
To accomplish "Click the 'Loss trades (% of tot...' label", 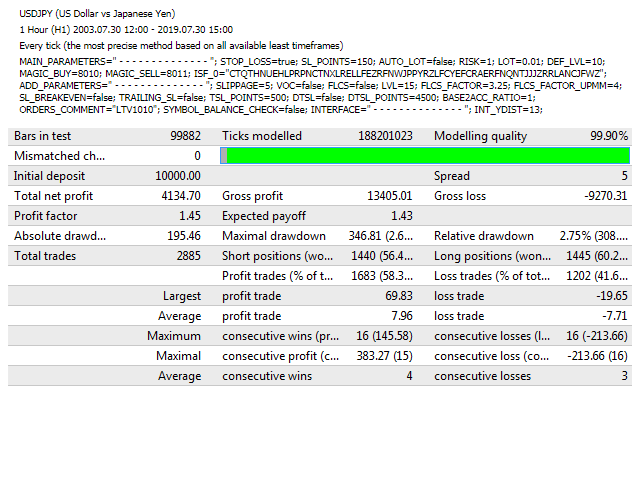I will (x=492, y=276).
